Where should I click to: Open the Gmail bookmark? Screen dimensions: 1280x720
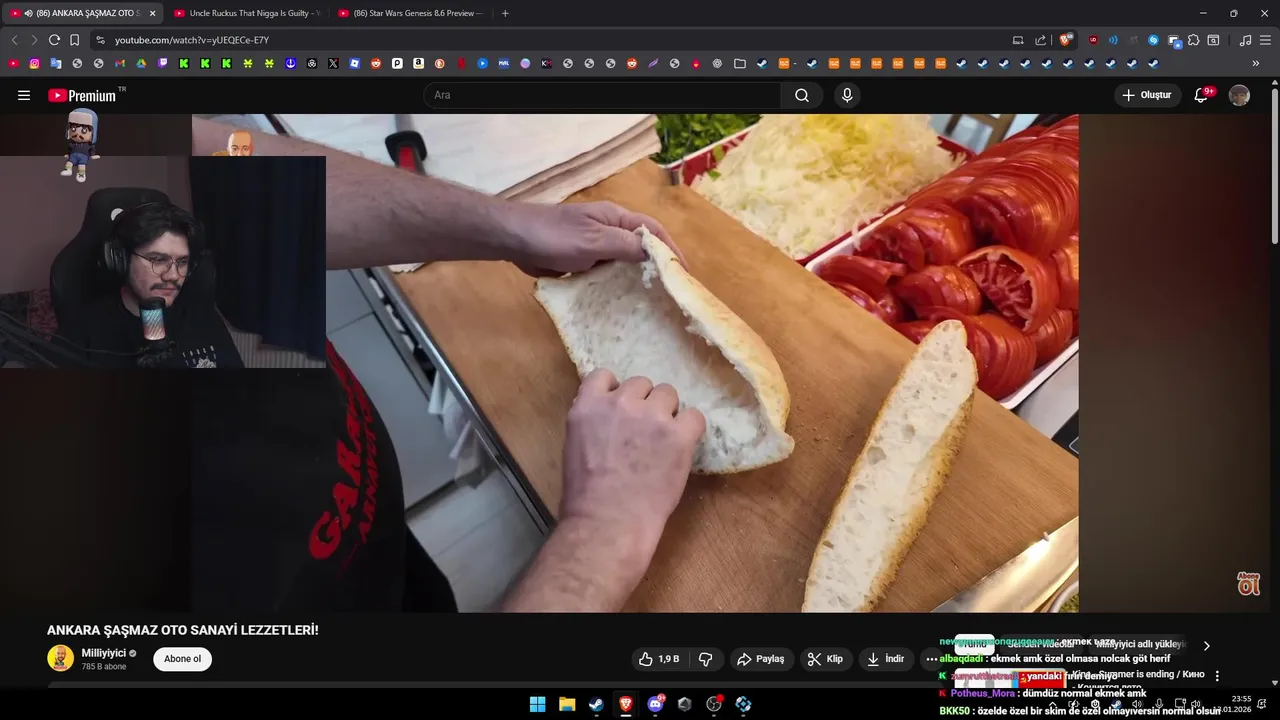click(x=120, y=63)
